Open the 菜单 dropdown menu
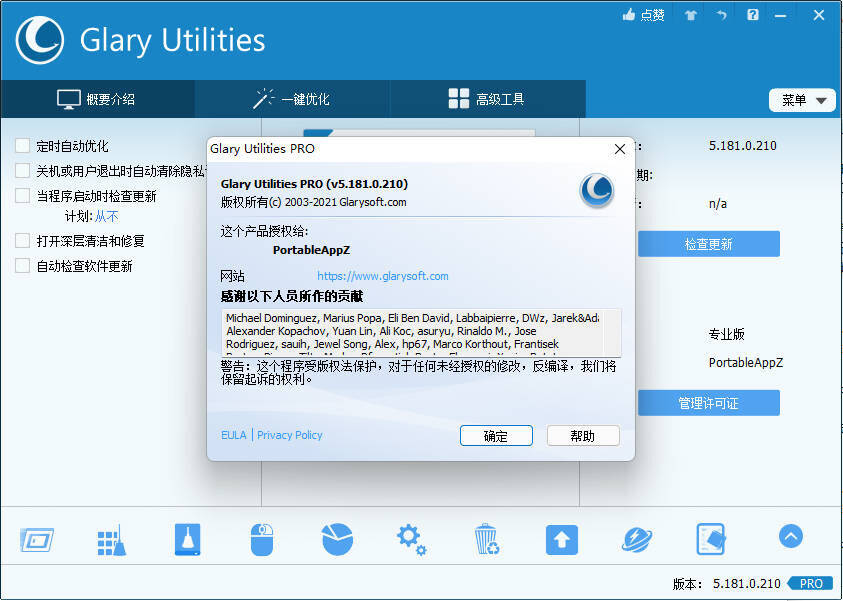 tap(802, 100)
